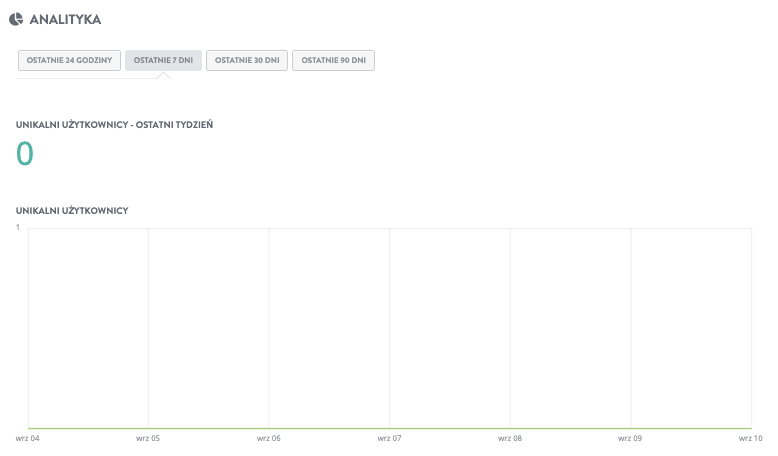Open the Ostatnie 90 dni view

coord(333,61)
